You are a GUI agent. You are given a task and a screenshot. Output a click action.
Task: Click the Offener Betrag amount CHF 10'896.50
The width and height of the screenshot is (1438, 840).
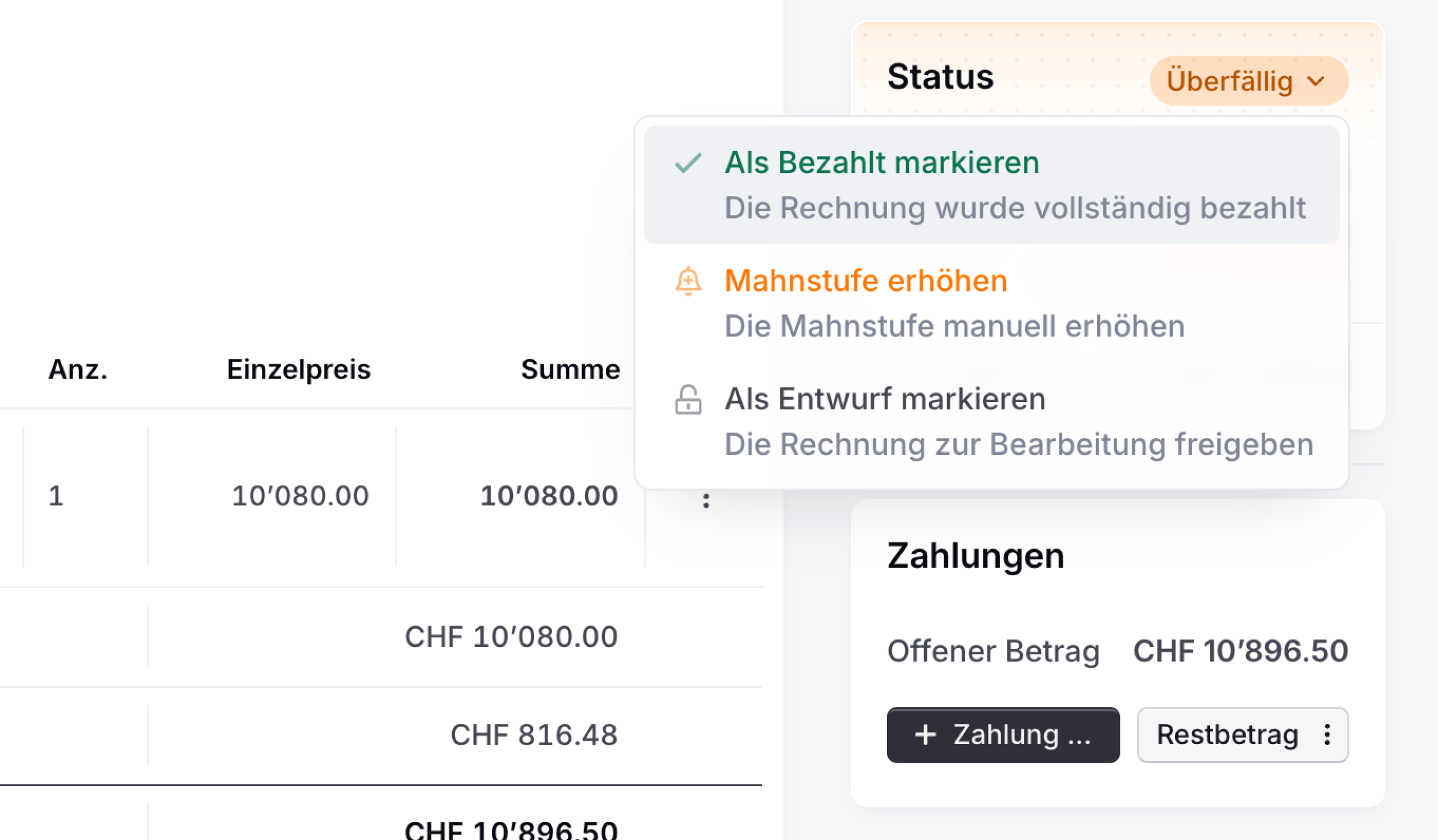pyautogui.click(x=1241, y=651)
